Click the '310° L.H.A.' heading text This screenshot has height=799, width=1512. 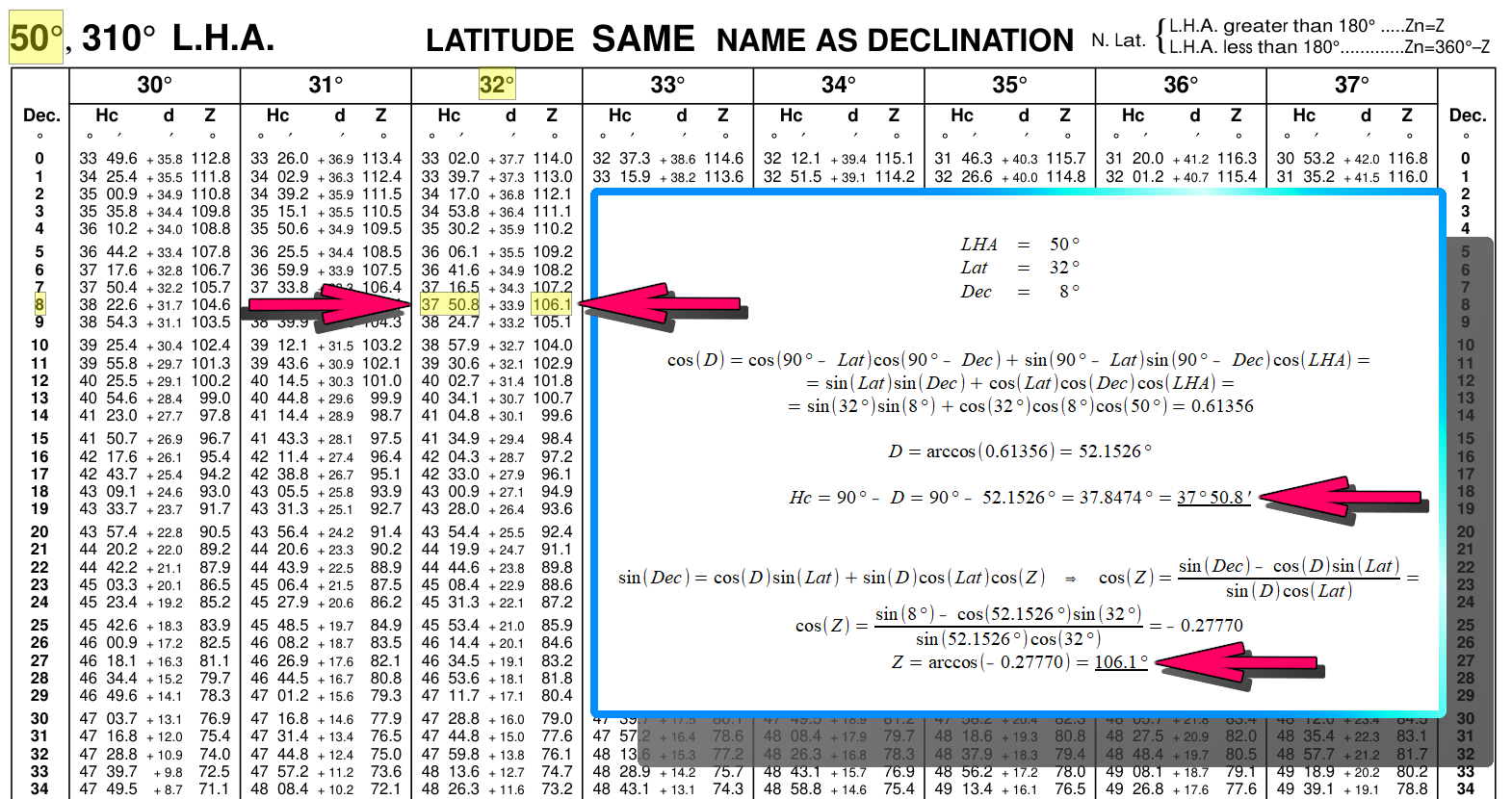pos(178,39)
